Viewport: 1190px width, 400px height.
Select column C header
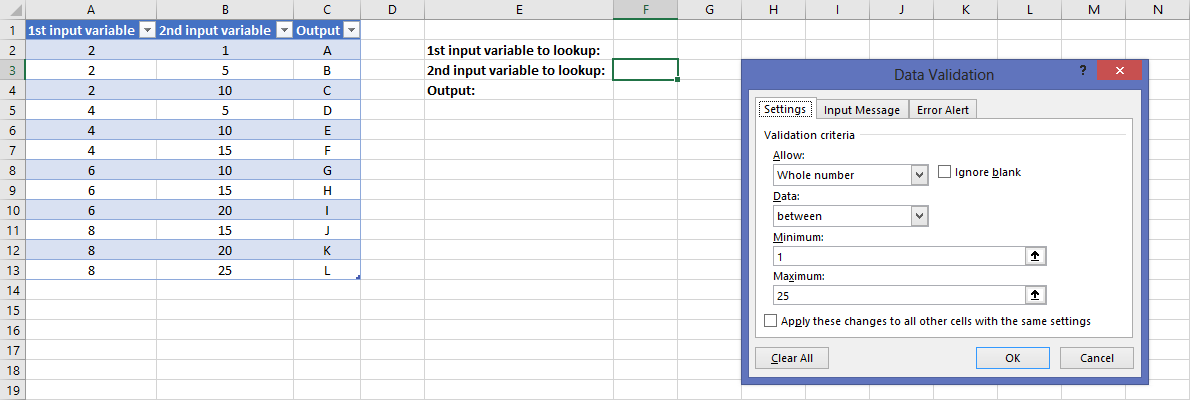[x=327, y=10]
